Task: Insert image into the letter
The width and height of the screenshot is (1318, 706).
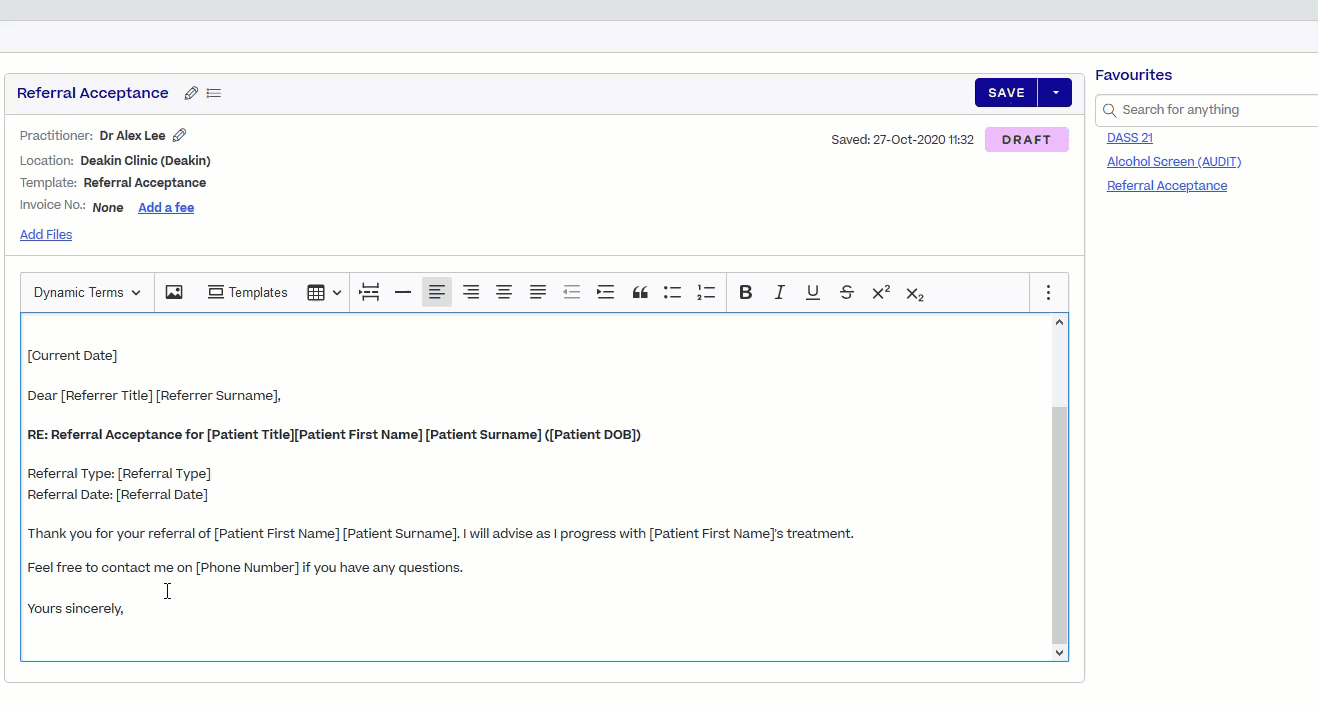Action: 174,292
